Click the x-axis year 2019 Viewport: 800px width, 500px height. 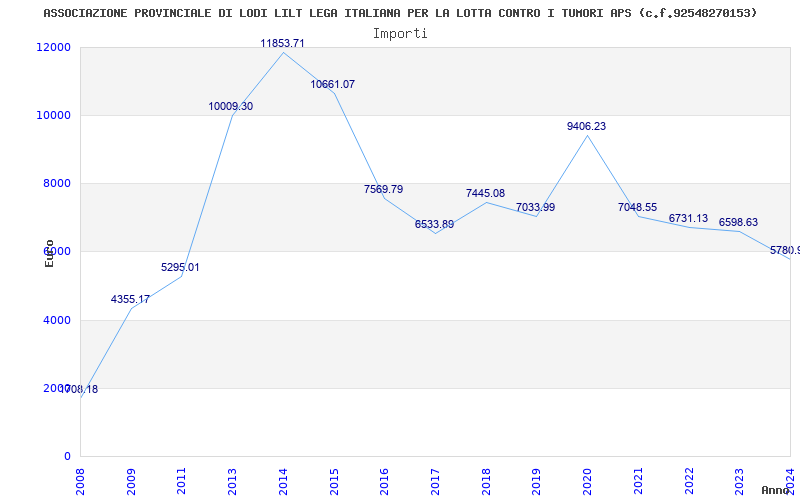536,481
